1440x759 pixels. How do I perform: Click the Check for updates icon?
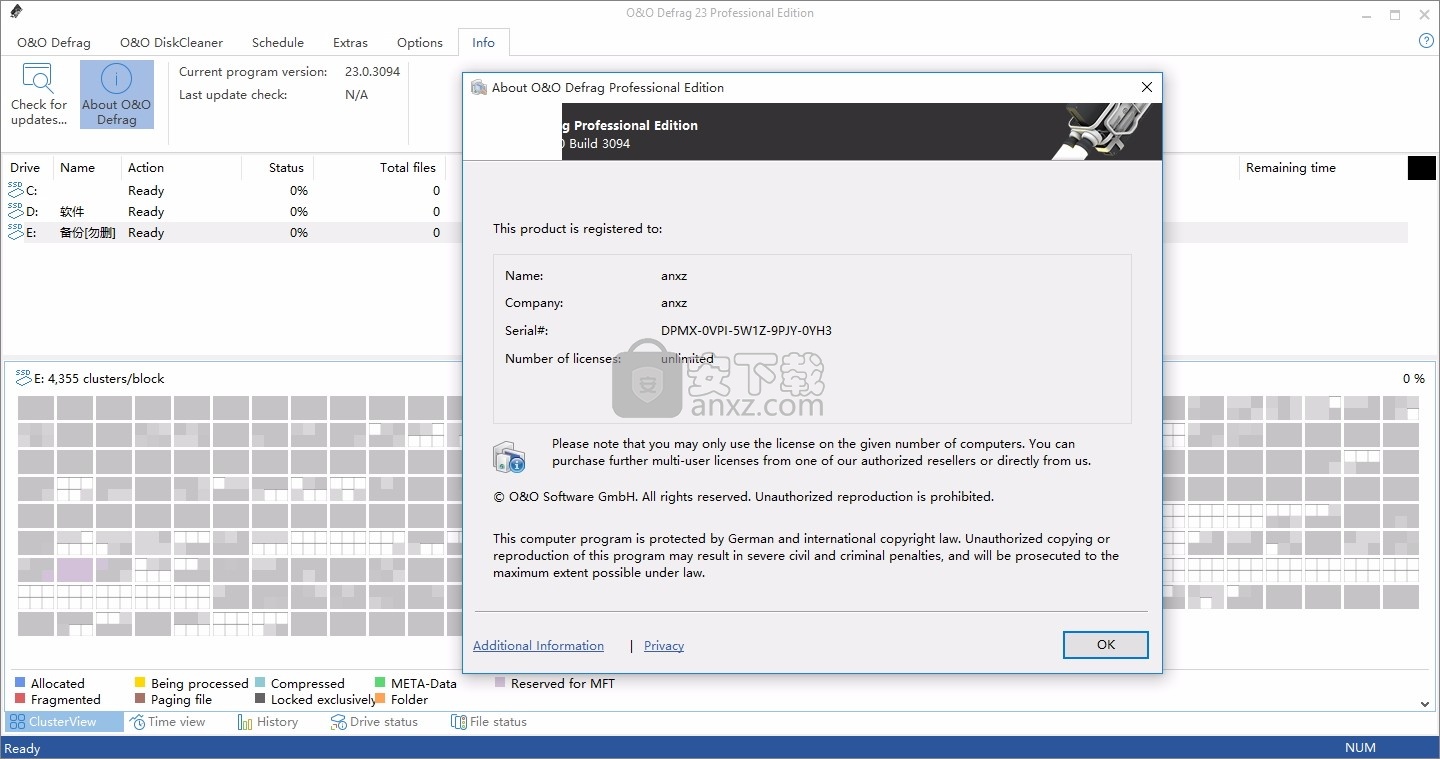pyautogui.click(x=38, y=79)
